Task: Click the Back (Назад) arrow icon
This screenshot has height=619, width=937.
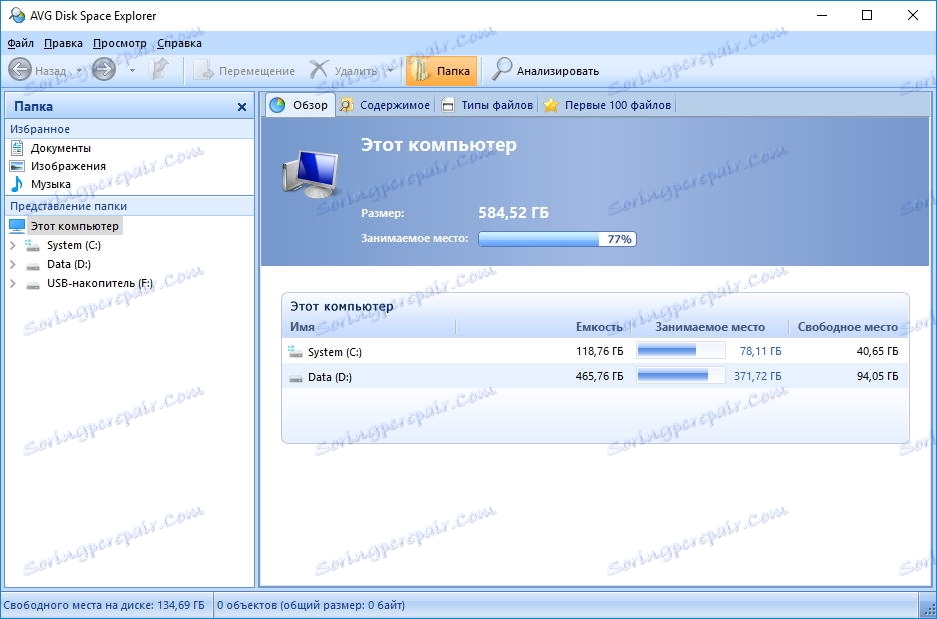Action: [20, 71]
